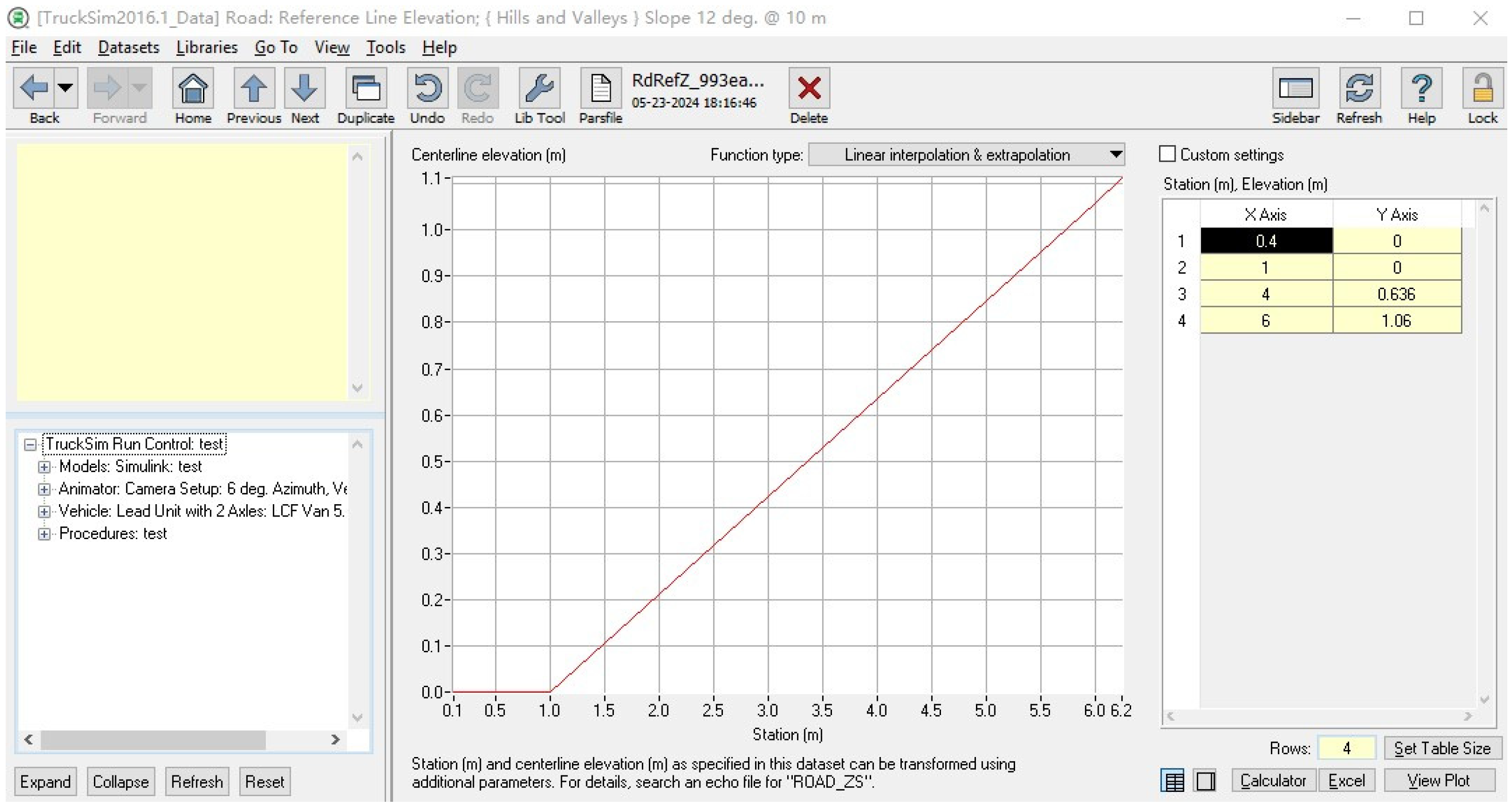Screen dimensions: 1512x807
Task: Enable the Custom settings checkbox
Action: pos(1167,154)
